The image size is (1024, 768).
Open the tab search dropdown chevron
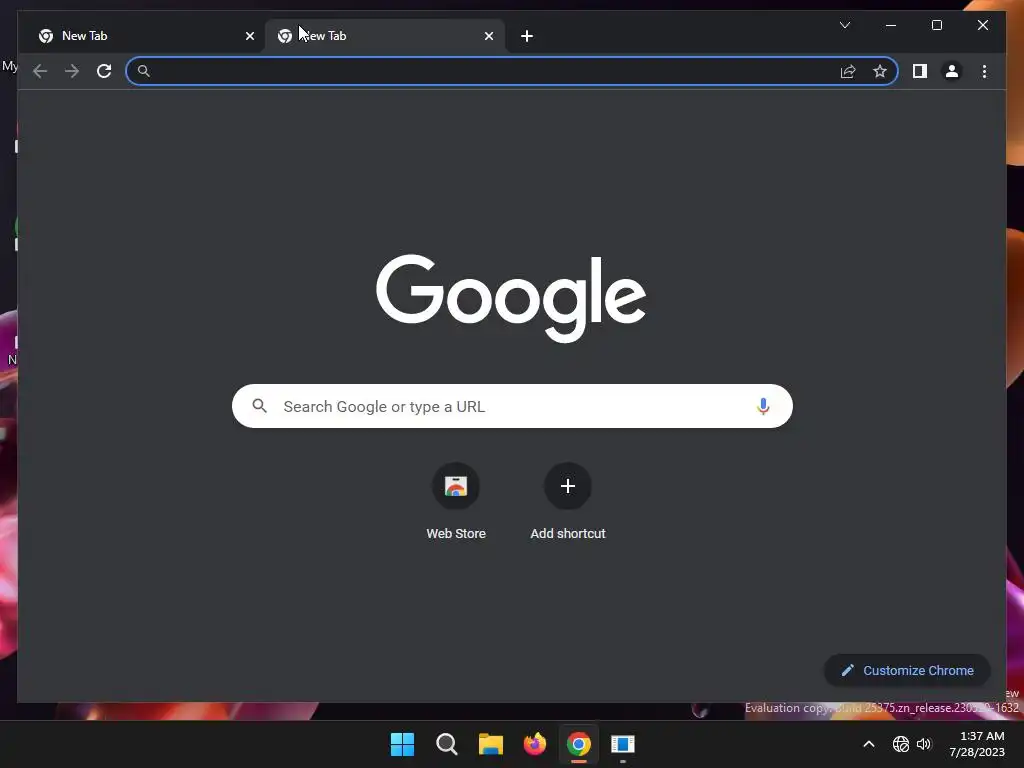pyautogui.click(x=844, y=25)
